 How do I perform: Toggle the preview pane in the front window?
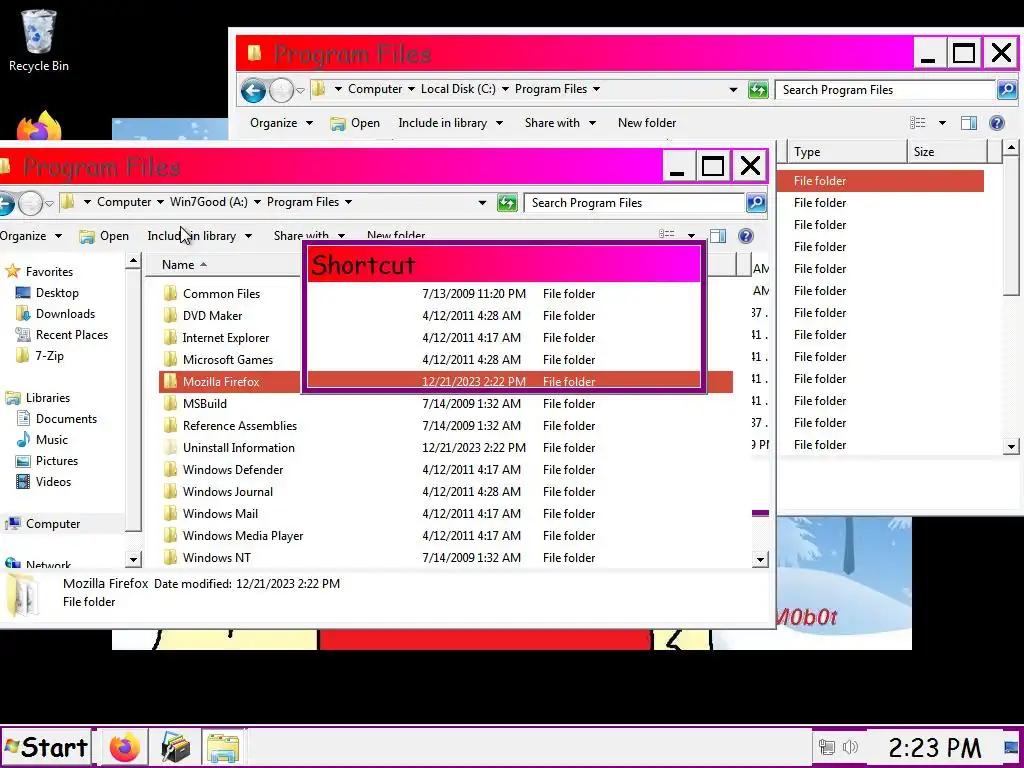coord(718,236)
